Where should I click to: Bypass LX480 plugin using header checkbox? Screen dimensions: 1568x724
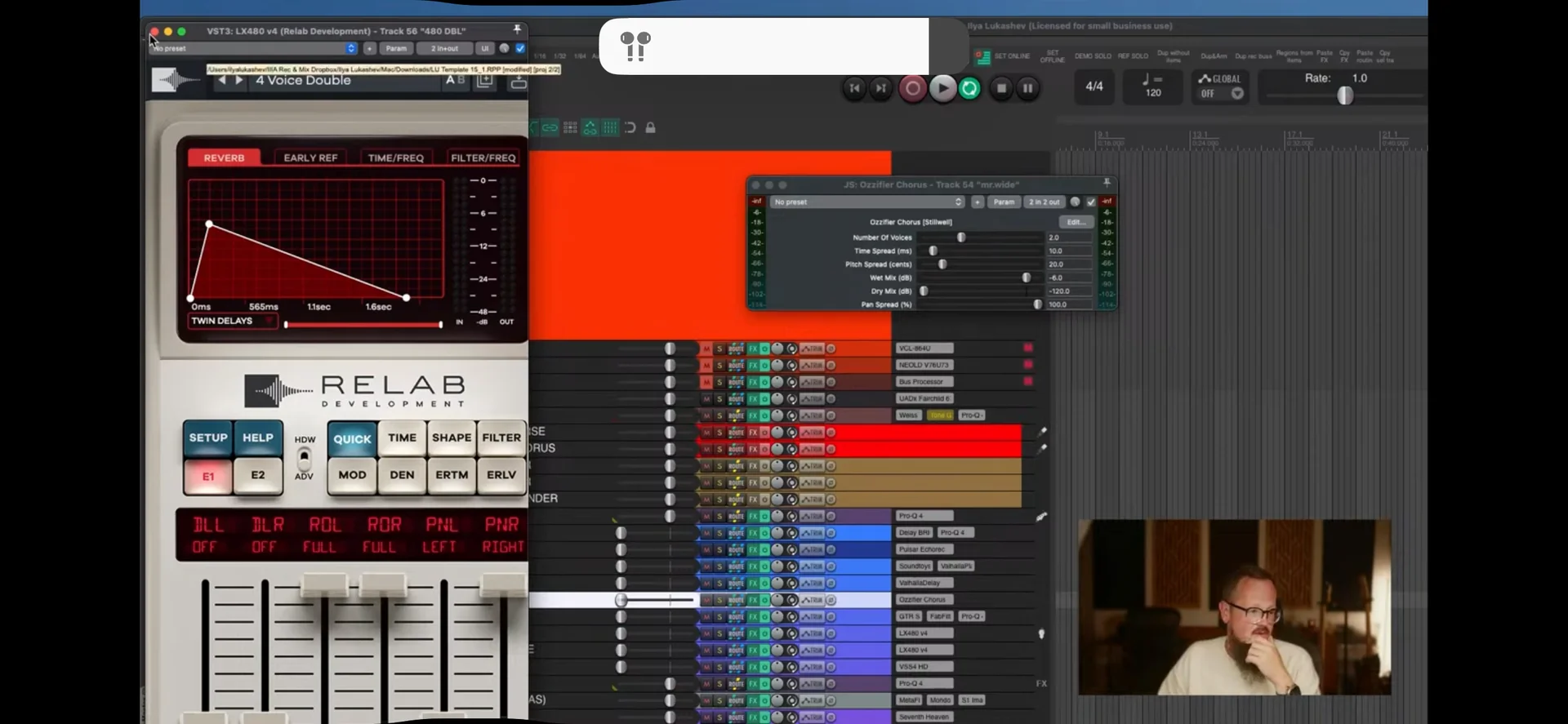pos(520,48)
